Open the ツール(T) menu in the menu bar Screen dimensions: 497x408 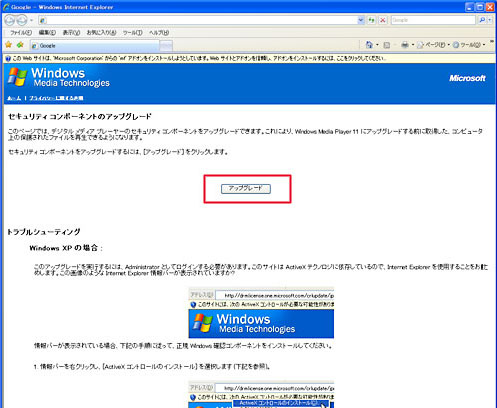pyautogui.click(x=132, y=33)
